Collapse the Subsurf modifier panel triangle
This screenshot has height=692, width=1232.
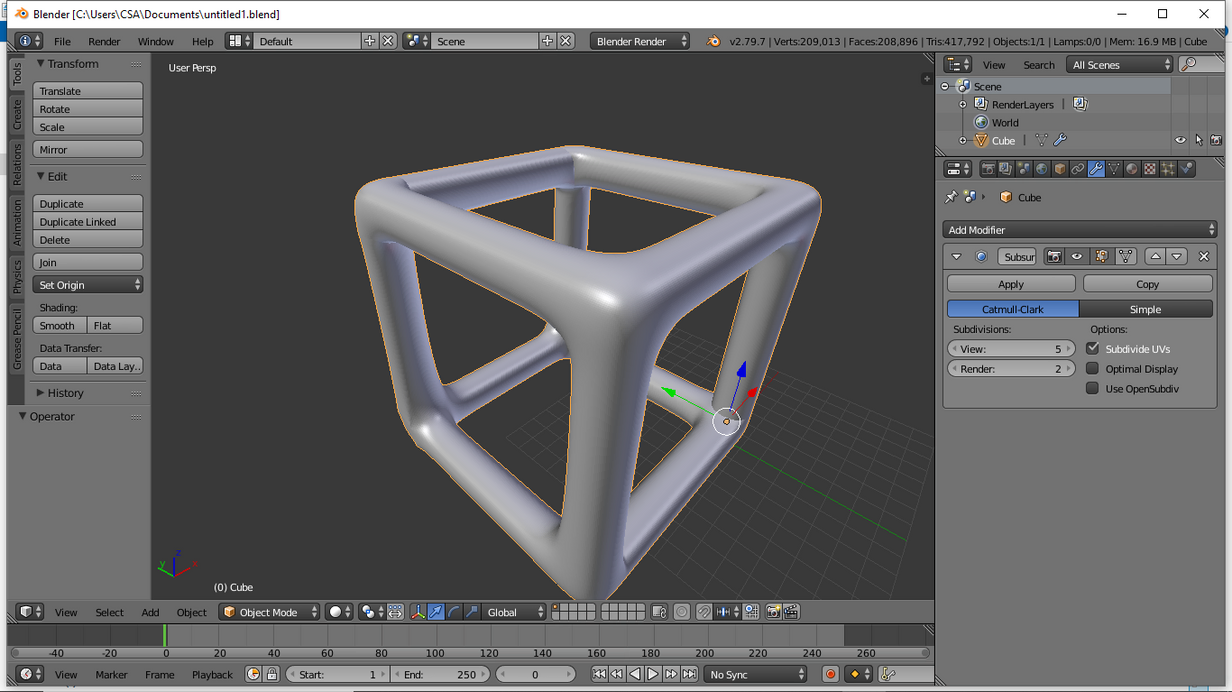click(957, 257)
